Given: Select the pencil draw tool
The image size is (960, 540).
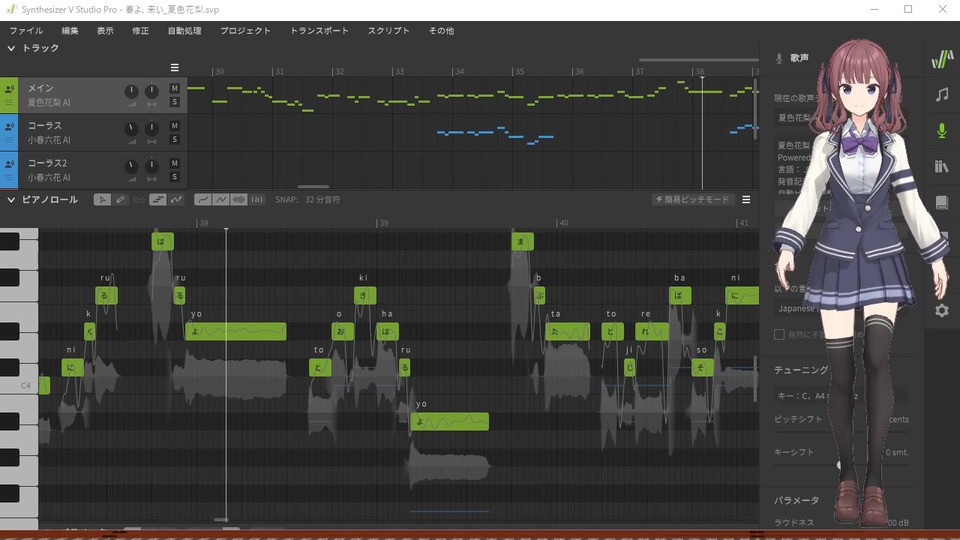Looking at the screenshot, I should 121,200.
